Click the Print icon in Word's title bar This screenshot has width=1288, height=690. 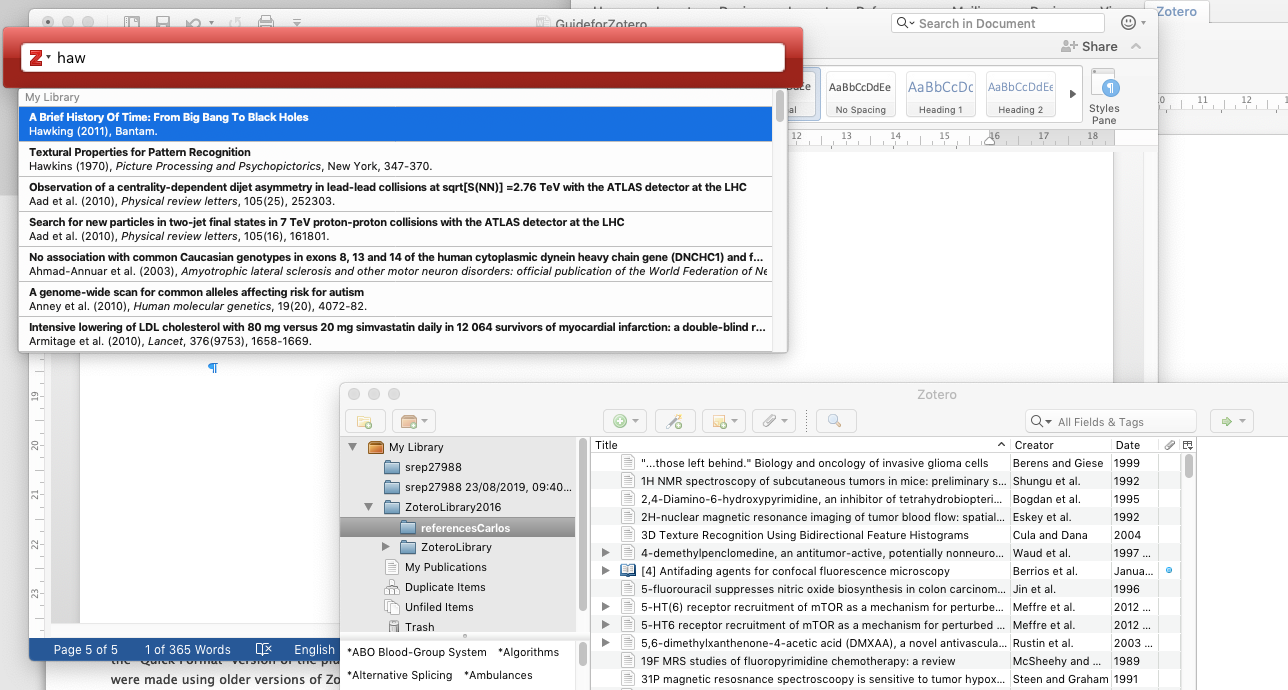pyautogui.click(x=266, y=22)
